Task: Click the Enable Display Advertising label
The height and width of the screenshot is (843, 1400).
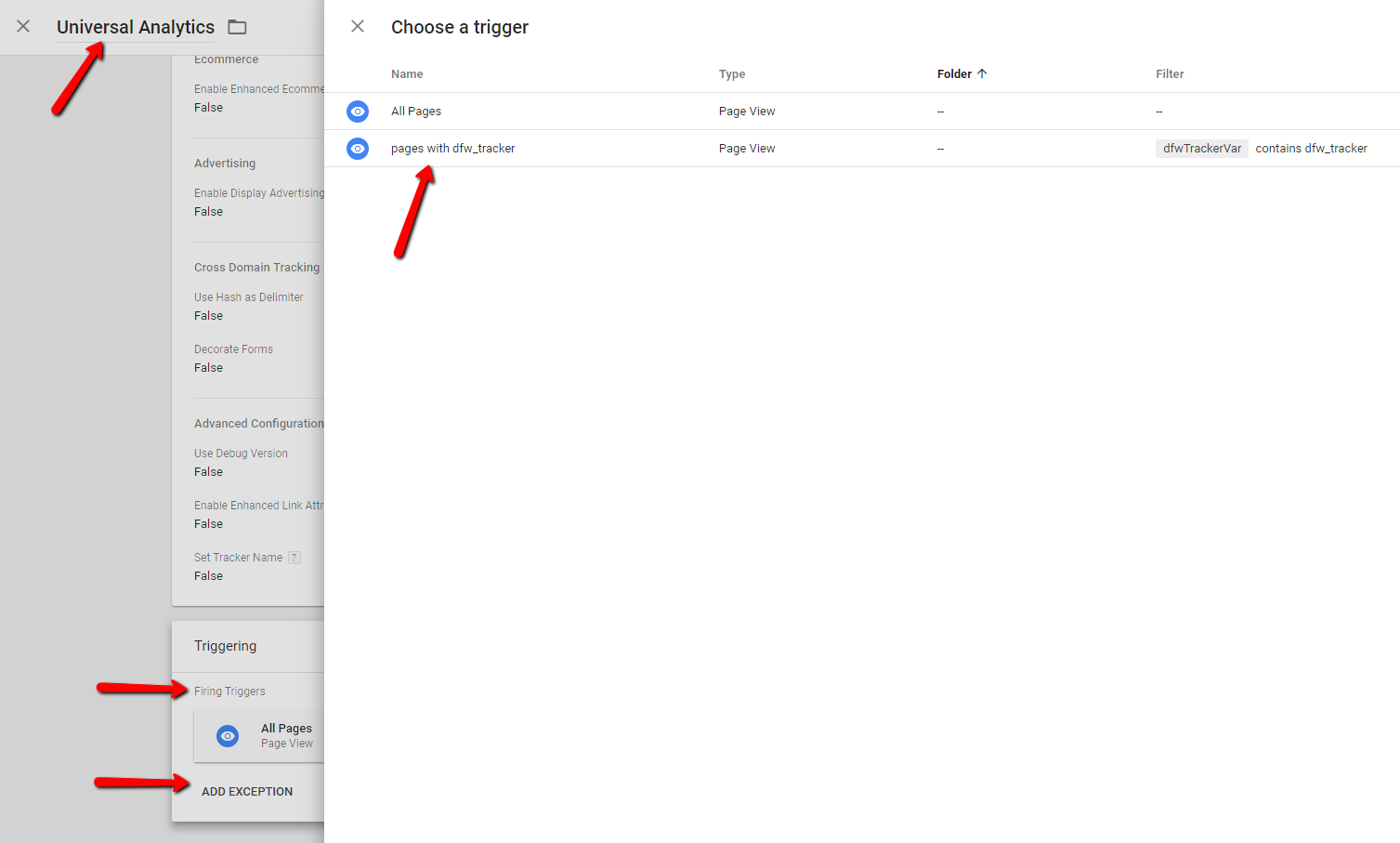Action: [259, 193]
